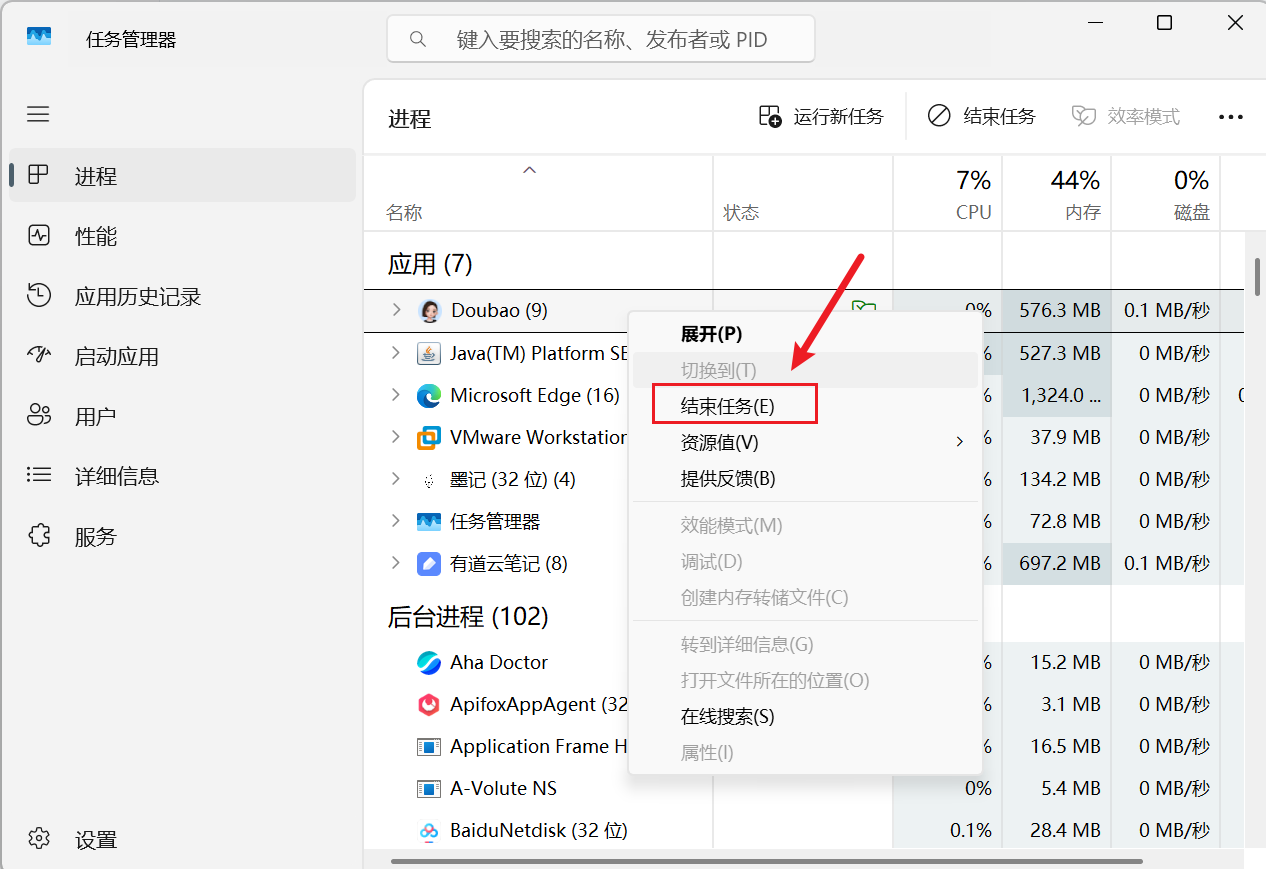This screenshot has width=1266, height=869.
Task: Expand VMware Workstation group
Action: 396,437
